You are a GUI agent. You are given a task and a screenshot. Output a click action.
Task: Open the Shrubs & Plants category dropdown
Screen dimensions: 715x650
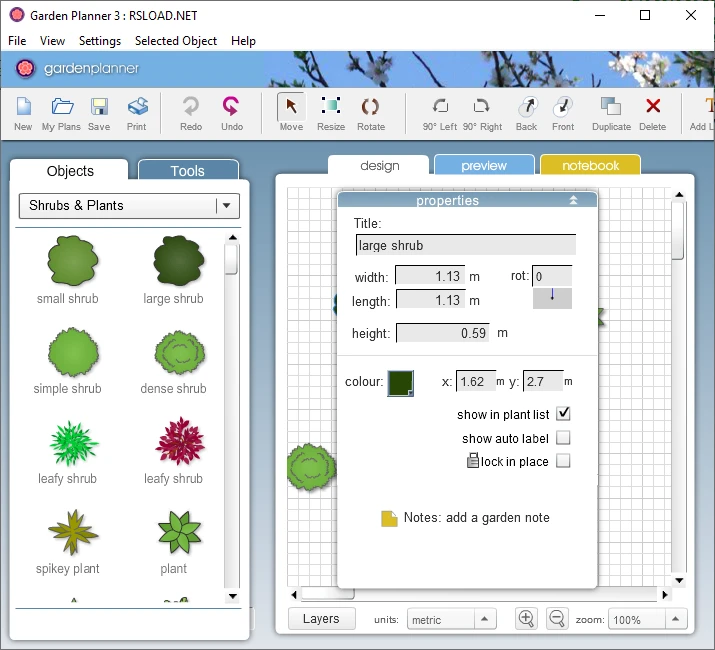click(x=228, y=206)
